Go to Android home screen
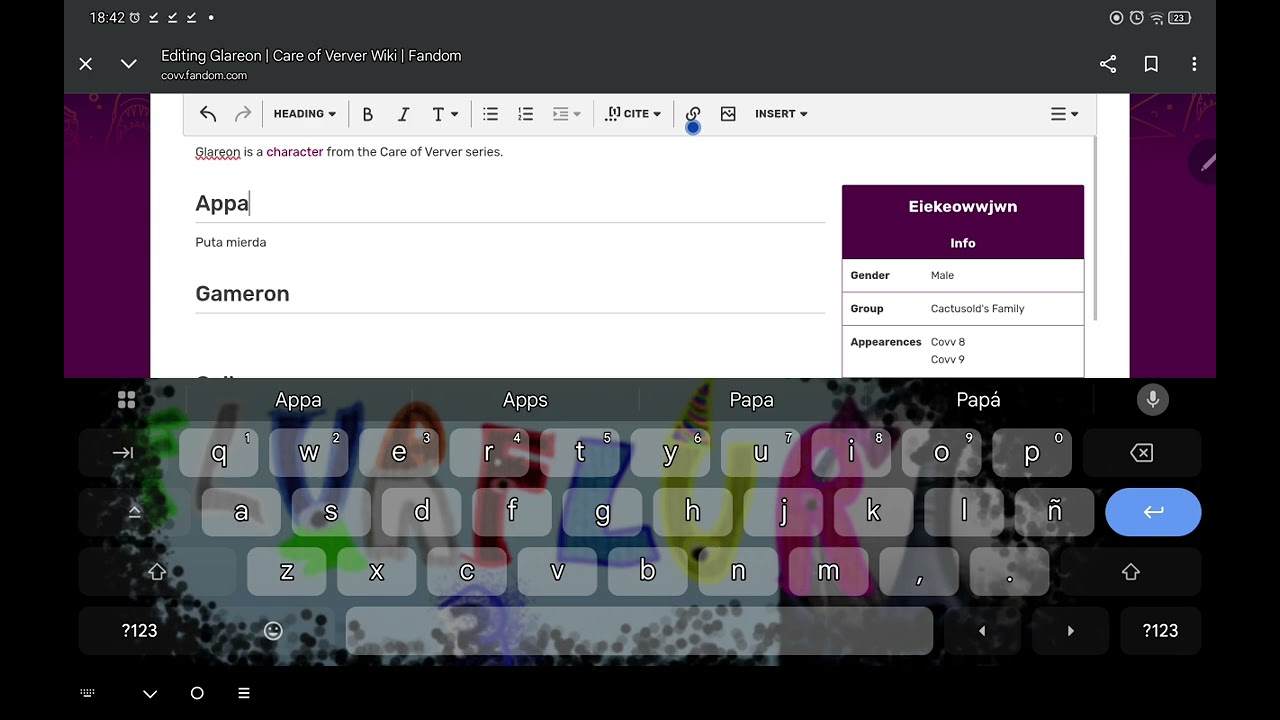 click(197, 693)
